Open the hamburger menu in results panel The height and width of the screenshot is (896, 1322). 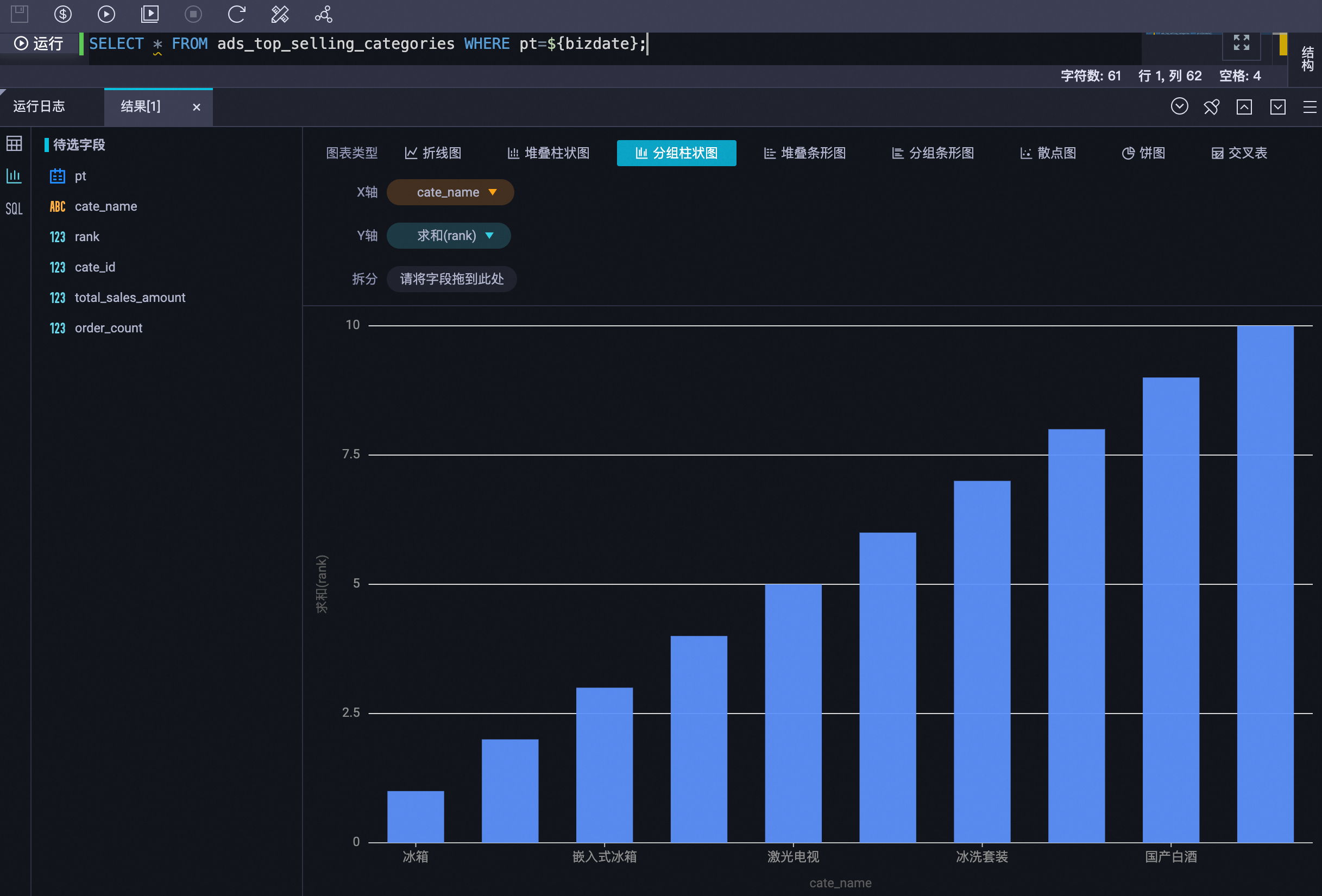(x=1310, y=107)
